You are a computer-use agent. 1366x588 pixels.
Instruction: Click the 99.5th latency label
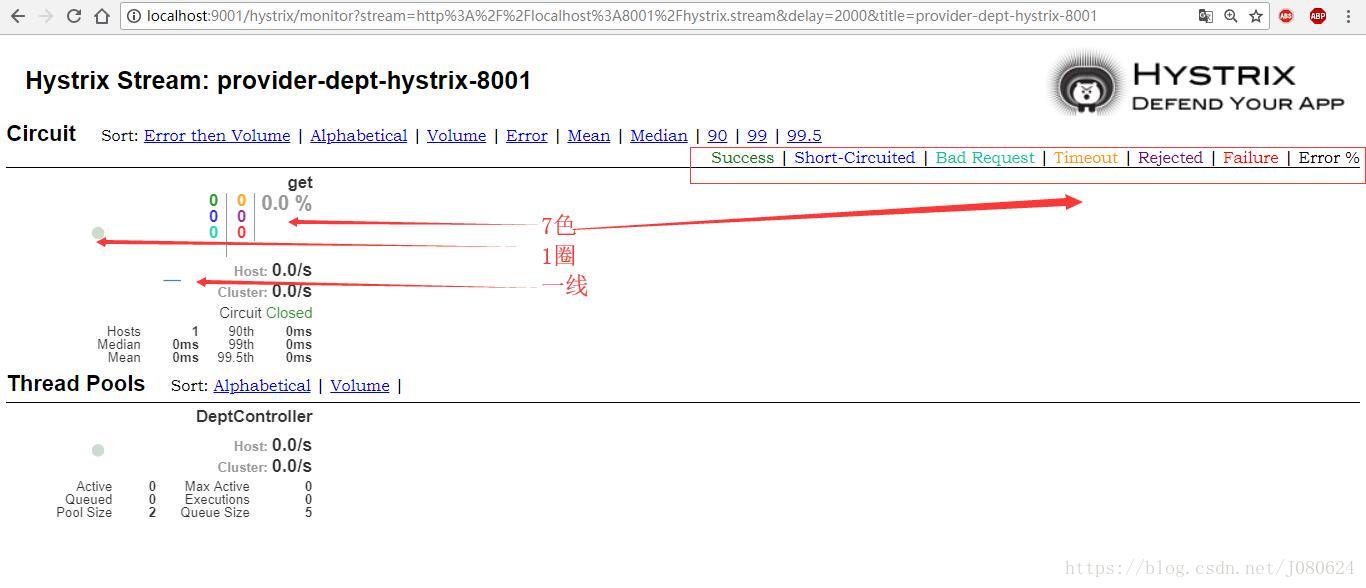tap(236, 358)
